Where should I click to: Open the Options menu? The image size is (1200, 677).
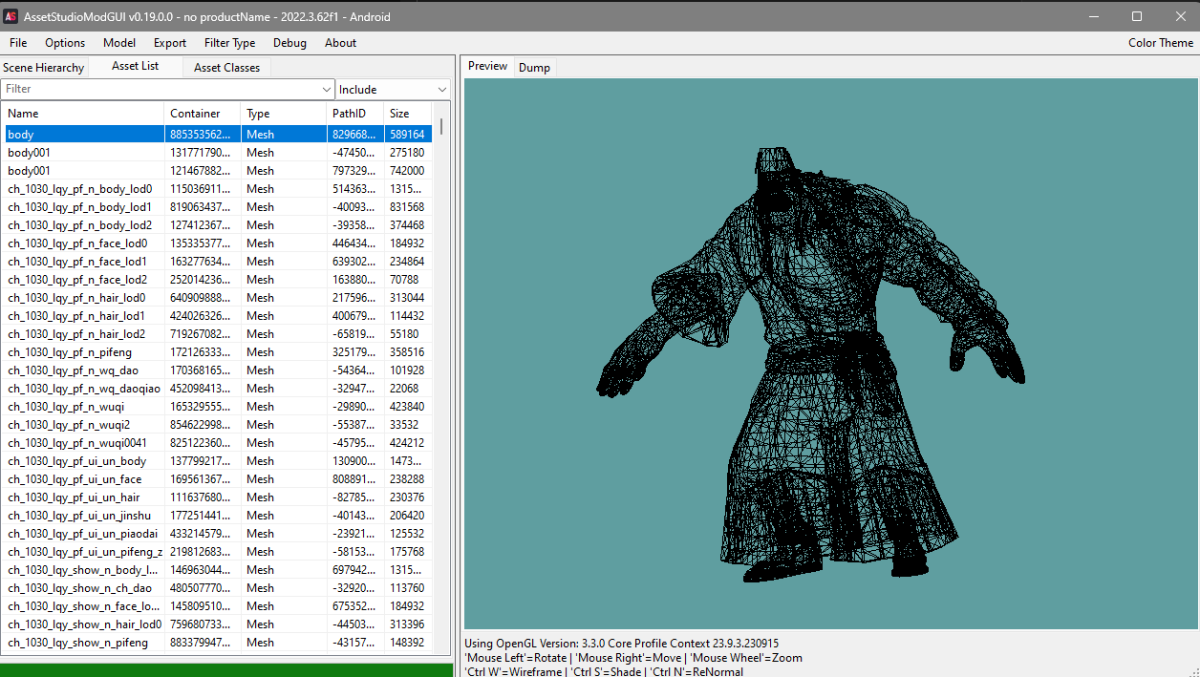click(65, 43)
